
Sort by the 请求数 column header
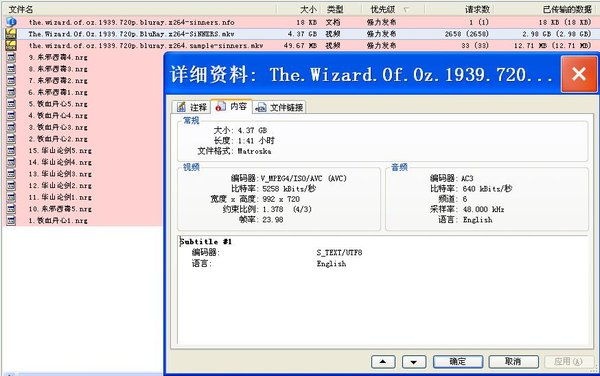tap(459, 9)
